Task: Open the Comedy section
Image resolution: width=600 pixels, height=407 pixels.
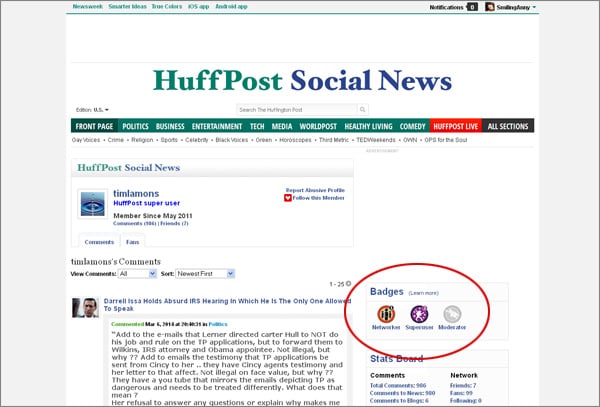Action: [412, 126]
